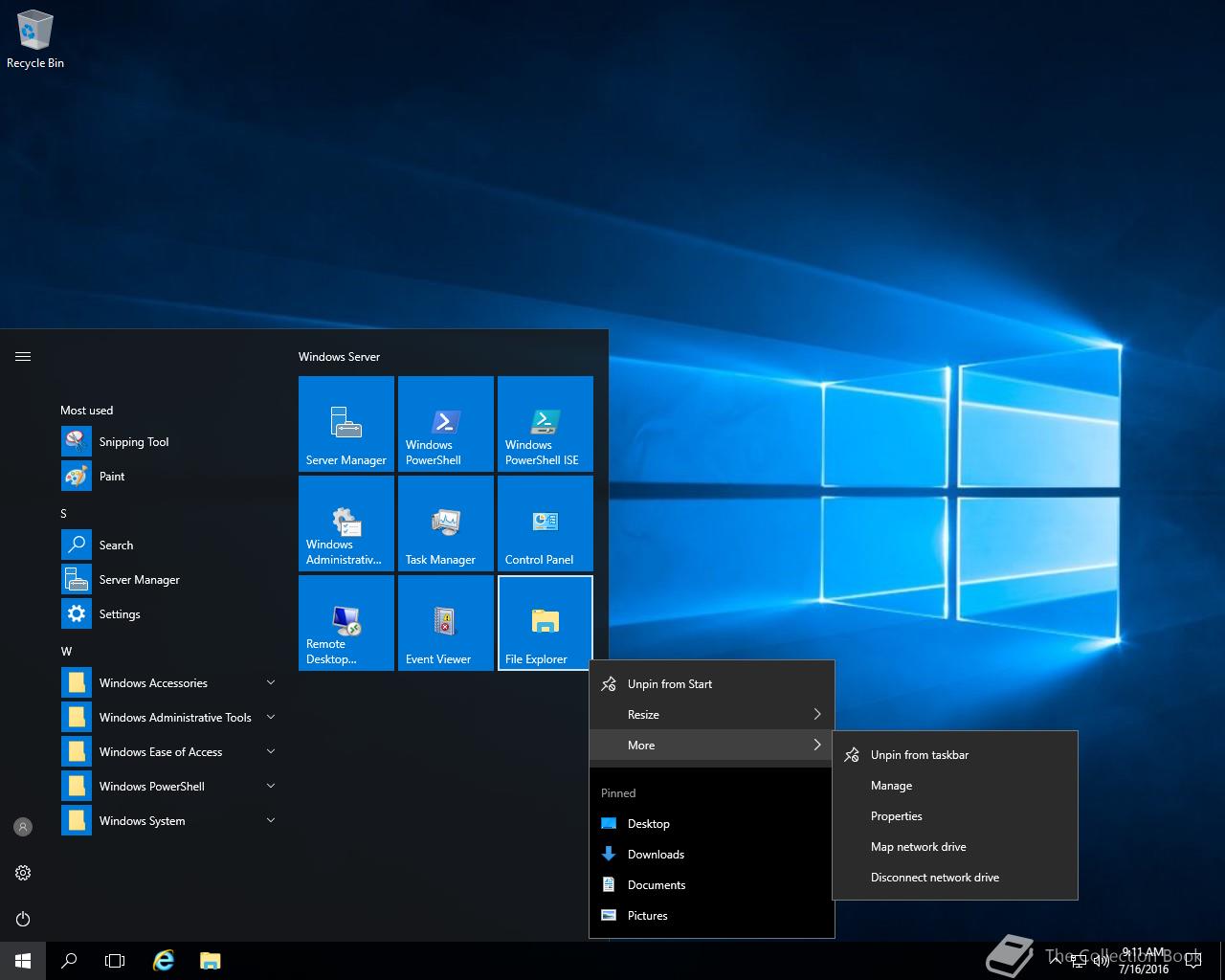Select Properties in the context submenu
Image resolution: width=1225 pixels, height=980 pixels.
click(955, 816)
